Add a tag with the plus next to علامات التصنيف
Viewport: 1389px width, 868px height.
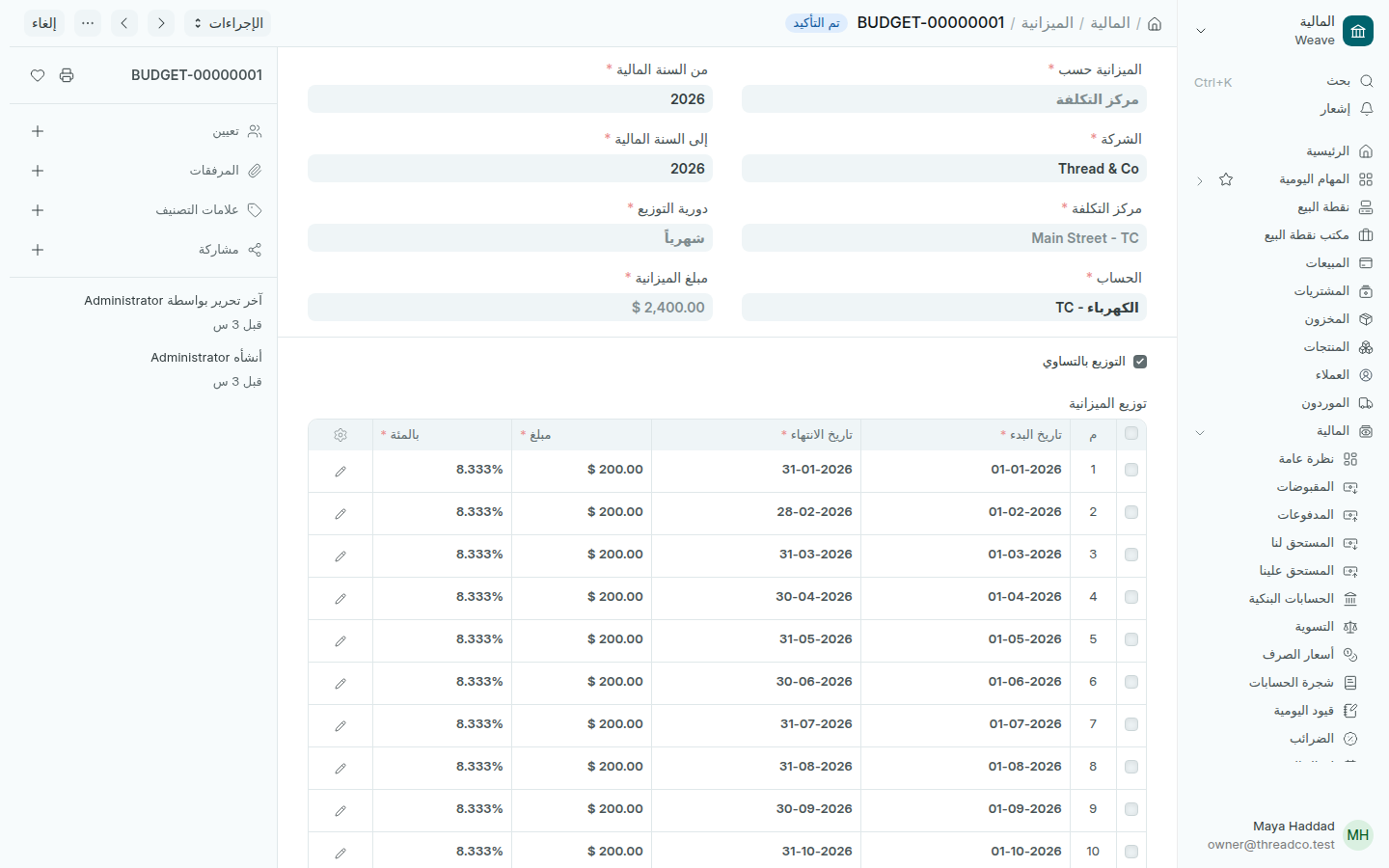click(38, 210)
